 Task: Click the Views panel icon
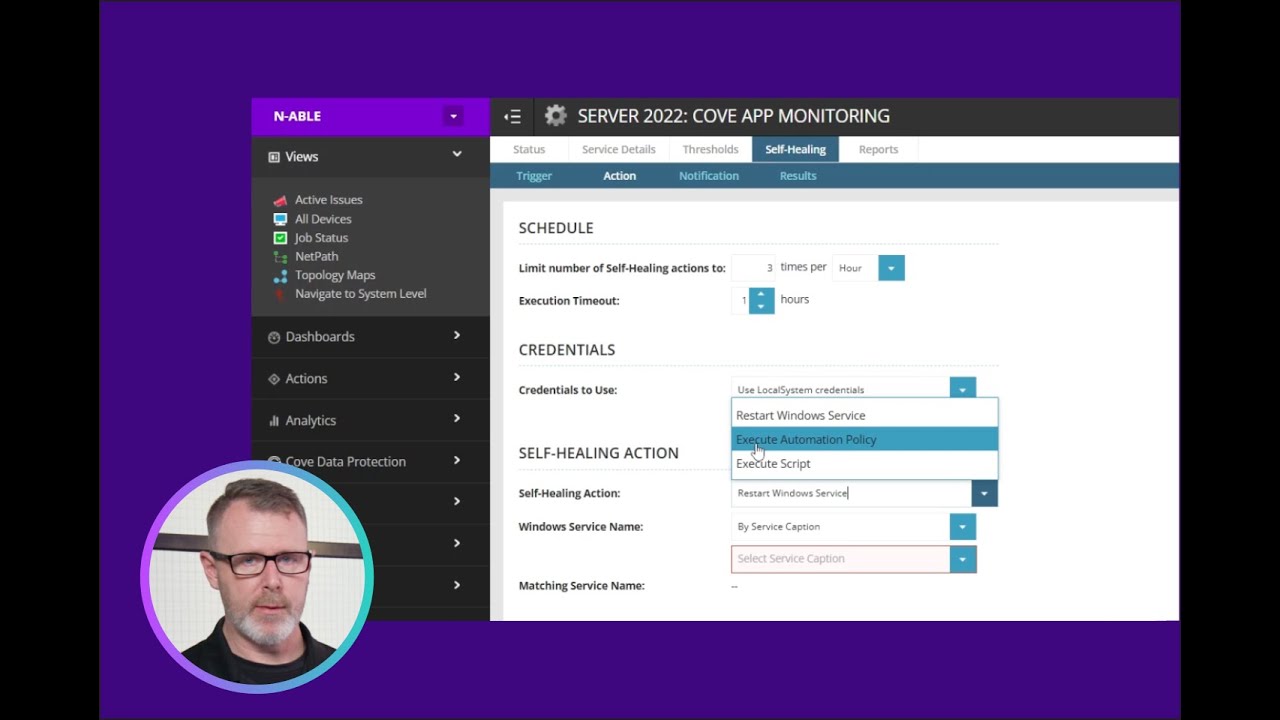pyautogui.click(x=274, y=157)
